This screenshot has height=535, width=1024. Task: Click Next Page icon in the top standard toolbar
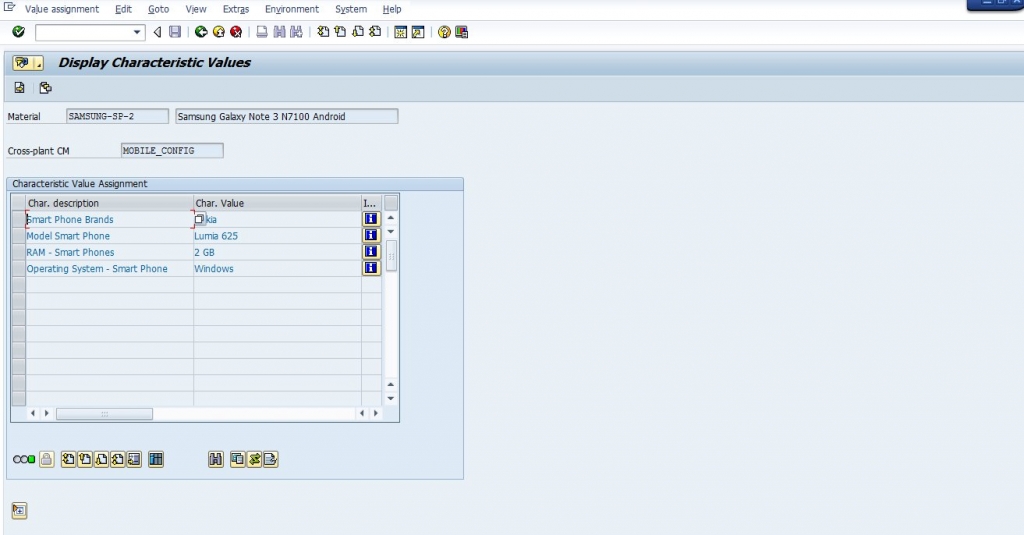click(x=358, y=32)
